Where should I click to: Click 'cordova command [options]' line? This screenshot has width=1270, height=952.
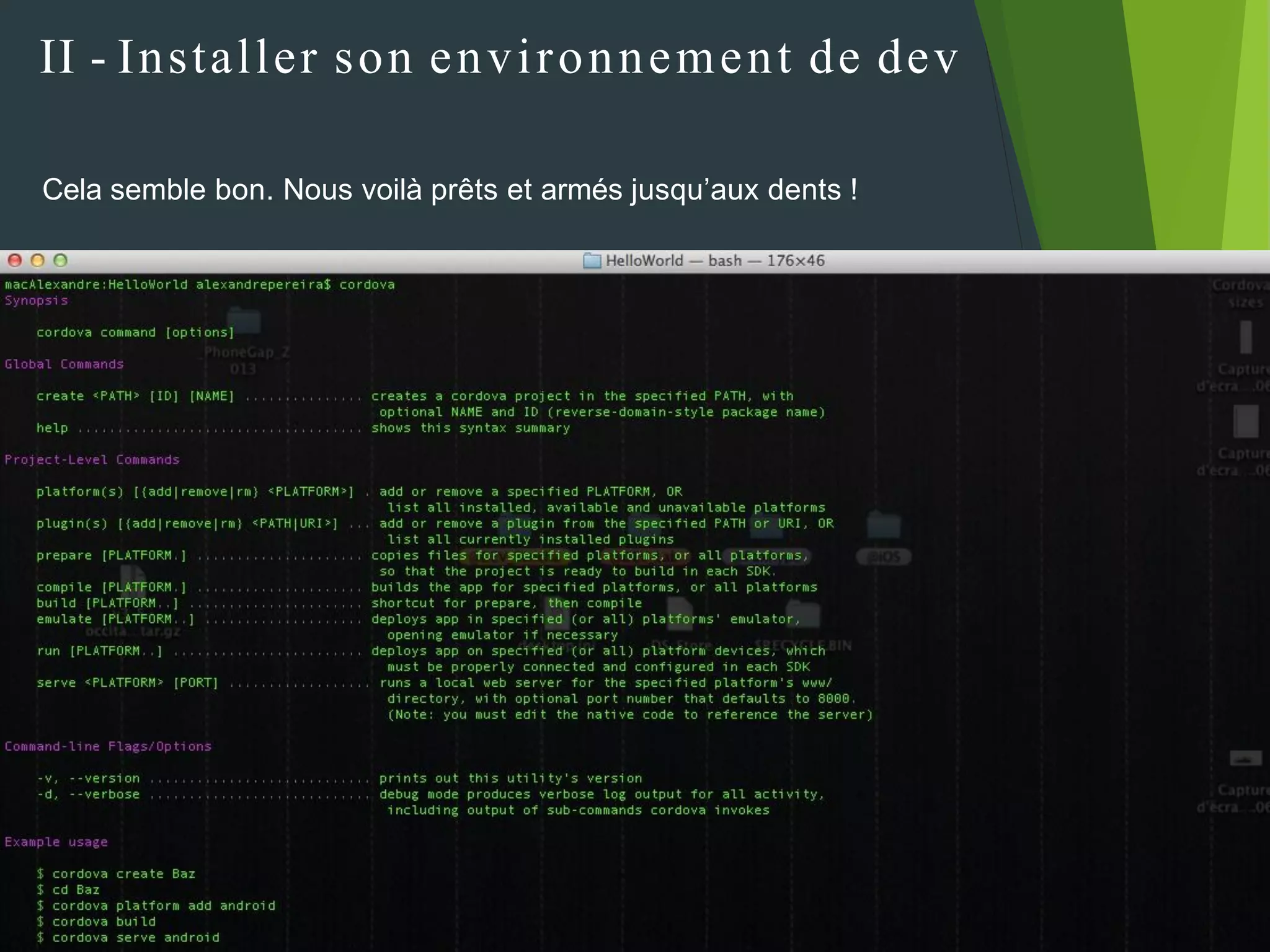[x=135, y=332]
